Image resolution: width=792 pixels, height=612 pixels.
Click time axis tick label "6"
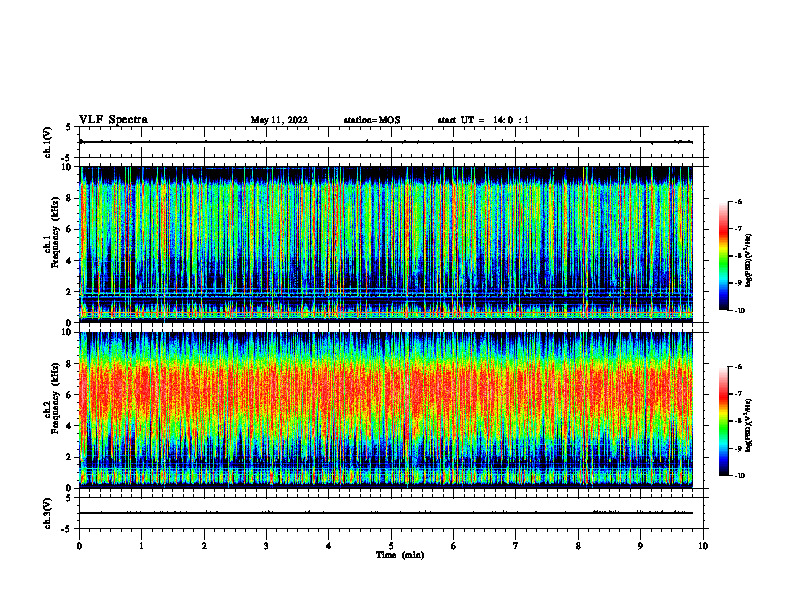(454, 546)
